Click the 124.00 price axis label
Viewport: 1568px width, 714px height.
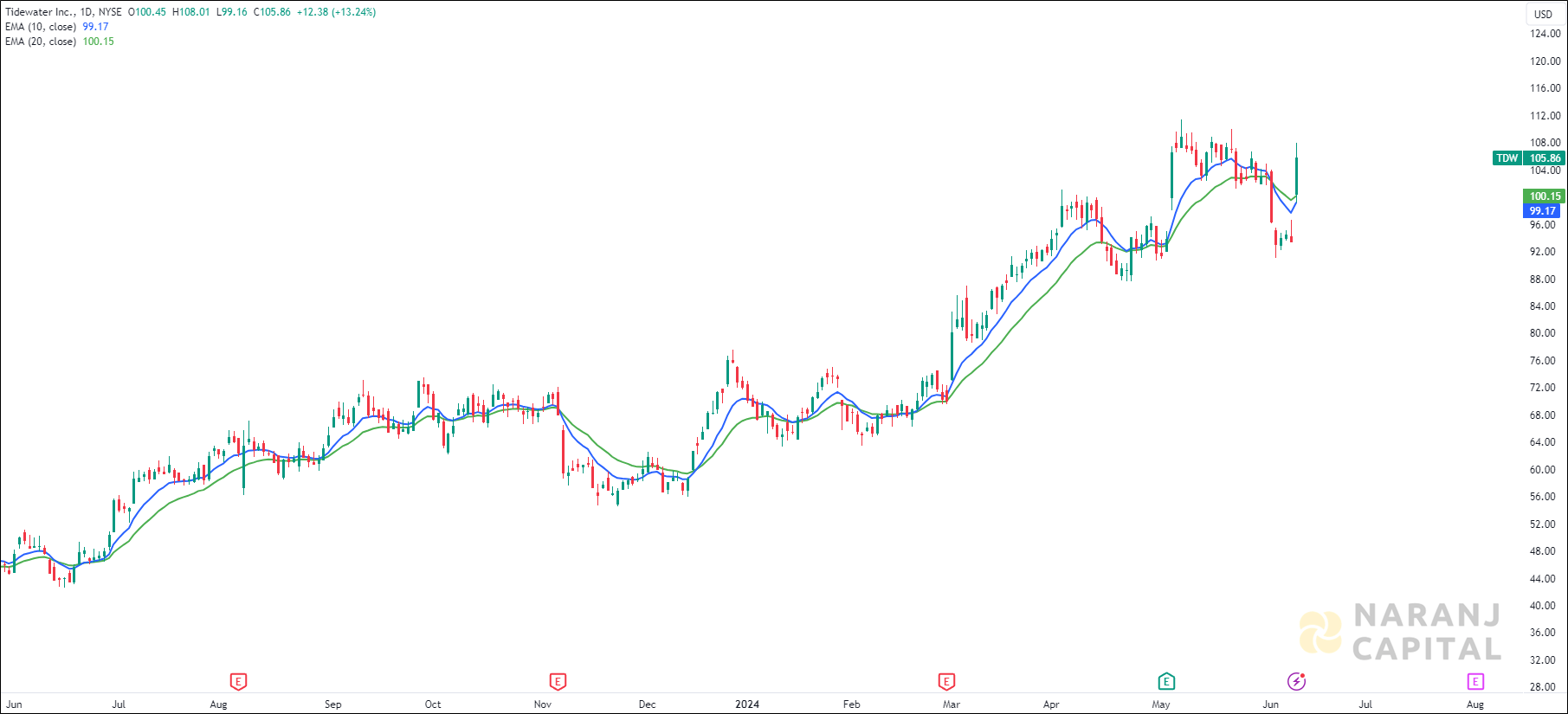click(x=1545, y=34)
